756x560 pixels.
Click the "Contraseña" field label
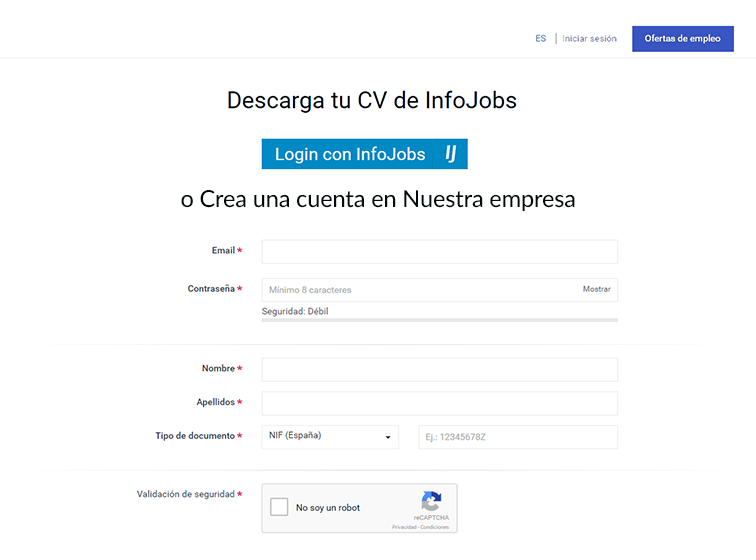pos(211,288)
